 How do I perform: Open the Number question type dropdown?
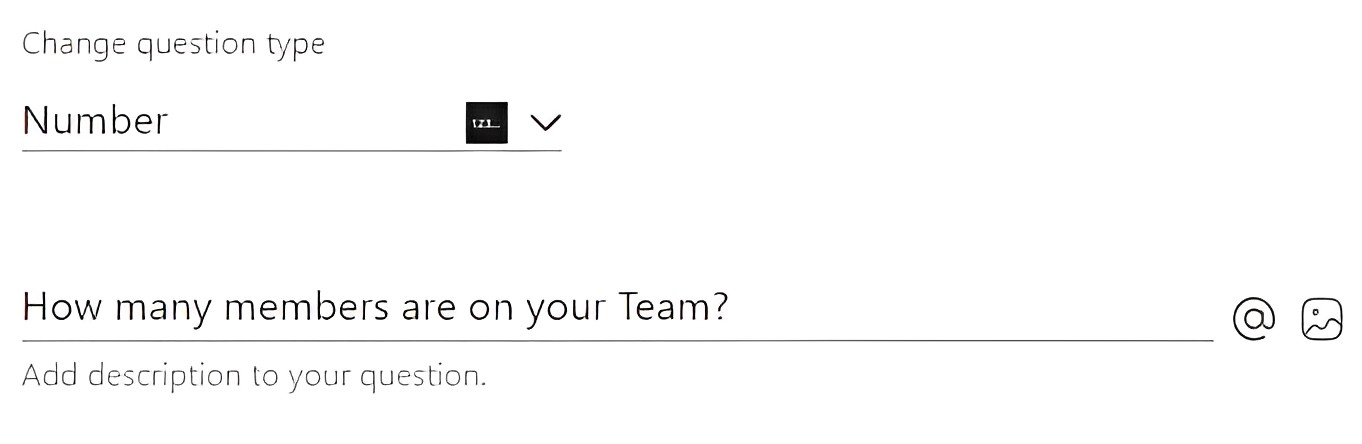(x=291, y=123)
